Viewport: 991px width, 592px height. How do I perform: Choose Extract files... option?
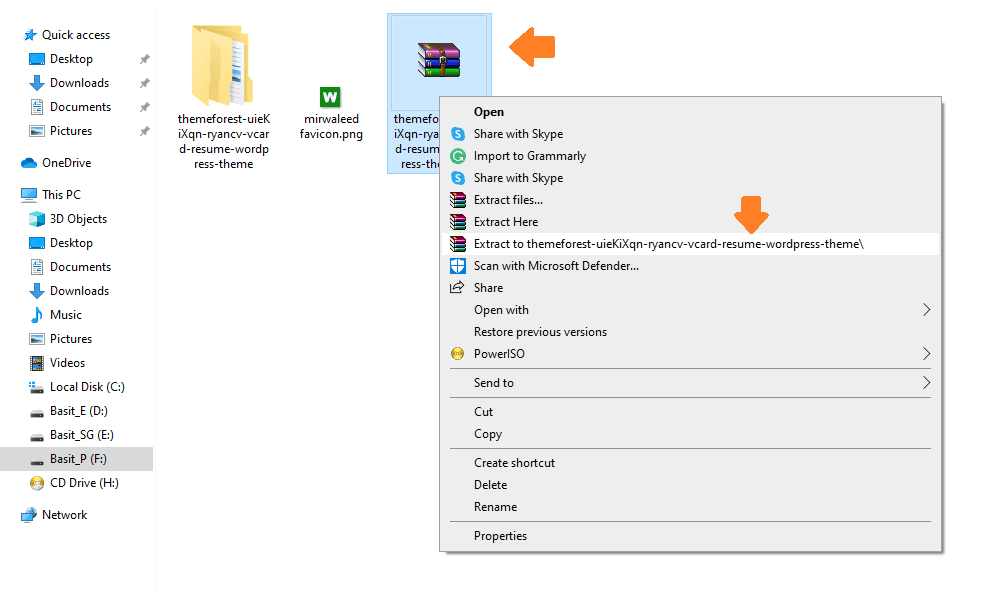click(690, 200)
